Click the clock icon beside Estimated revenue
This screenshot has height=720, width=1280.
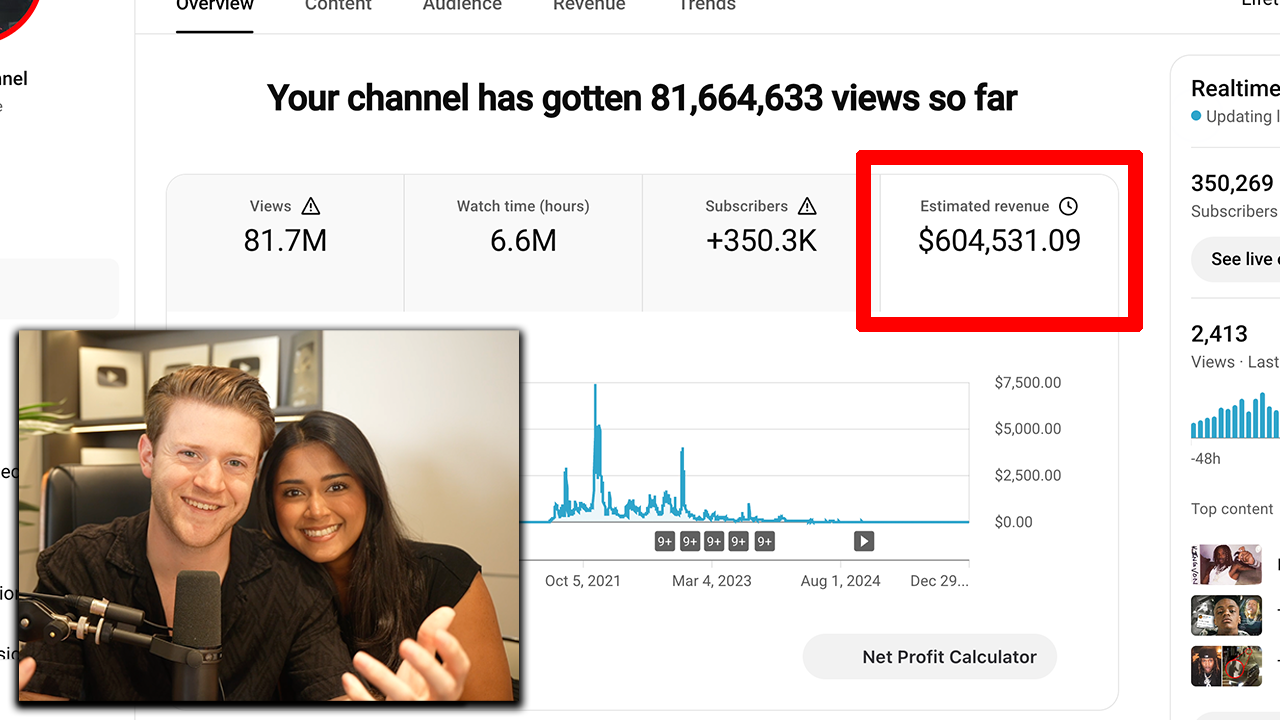1068,206
